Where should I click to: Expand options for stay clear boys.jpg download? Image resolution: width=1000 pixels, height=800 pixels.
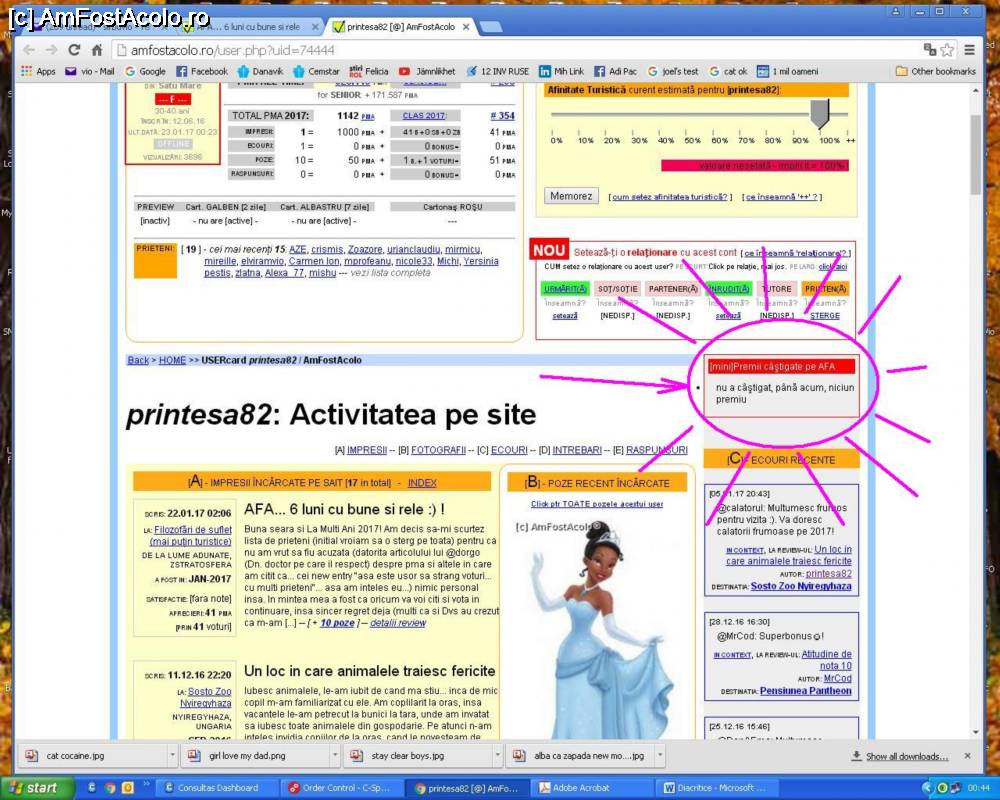point(497,755)
